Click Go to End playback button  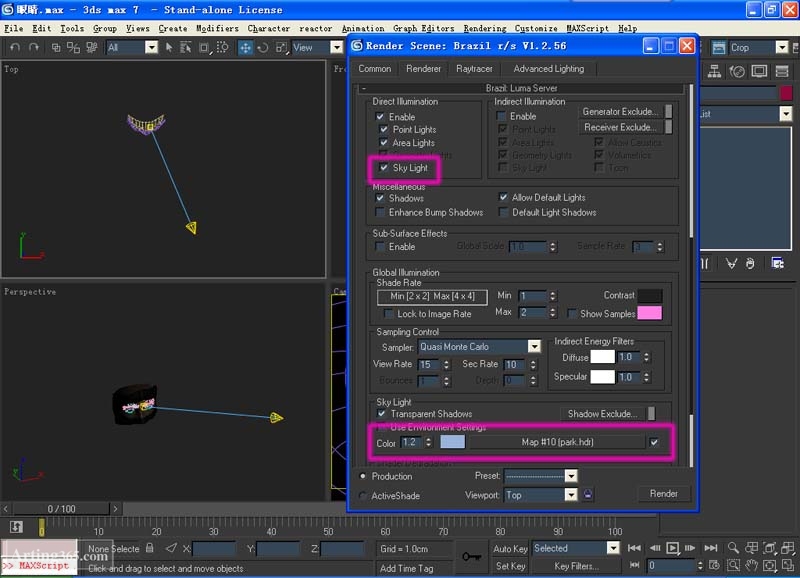(x=711, y=548)
